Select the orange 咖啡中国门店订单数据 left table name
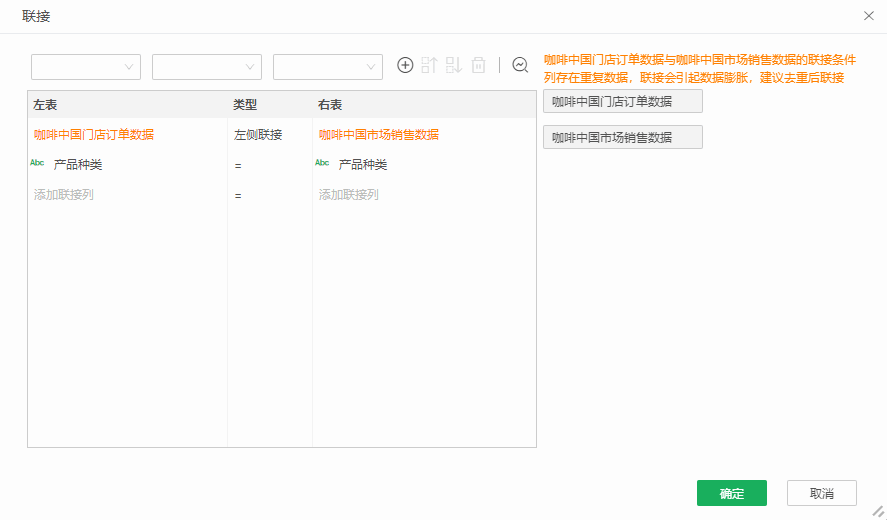The image size is (887, 520). pyautogui.click(x=94, y=135)
